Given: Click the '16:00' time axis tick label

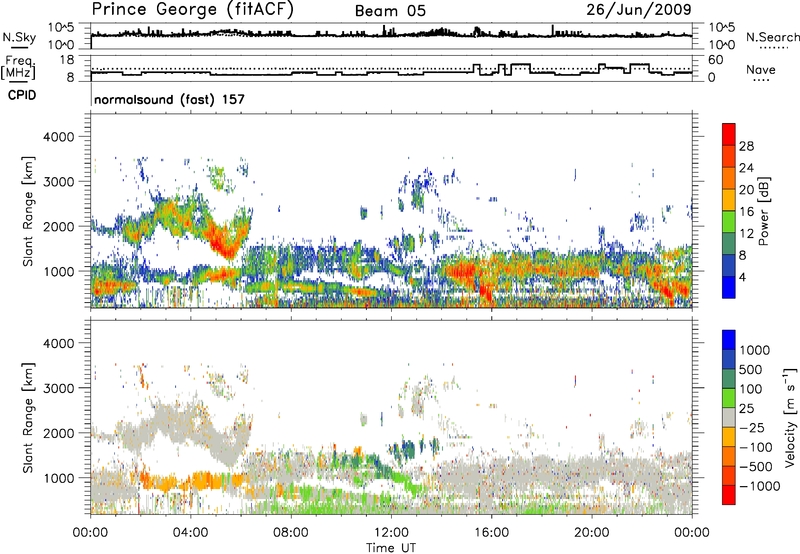Looking at the screenshot, I should click(491, 533).
